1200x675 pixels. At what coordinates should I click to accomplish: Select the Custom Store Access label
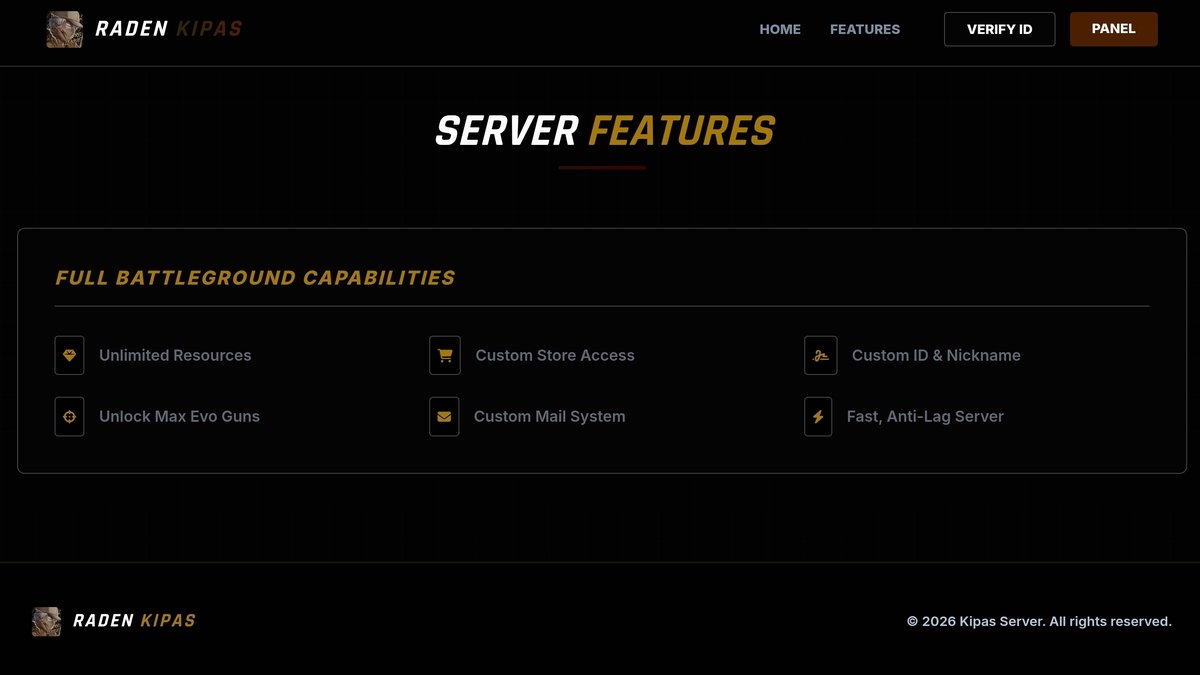click(x=555, y=355)
